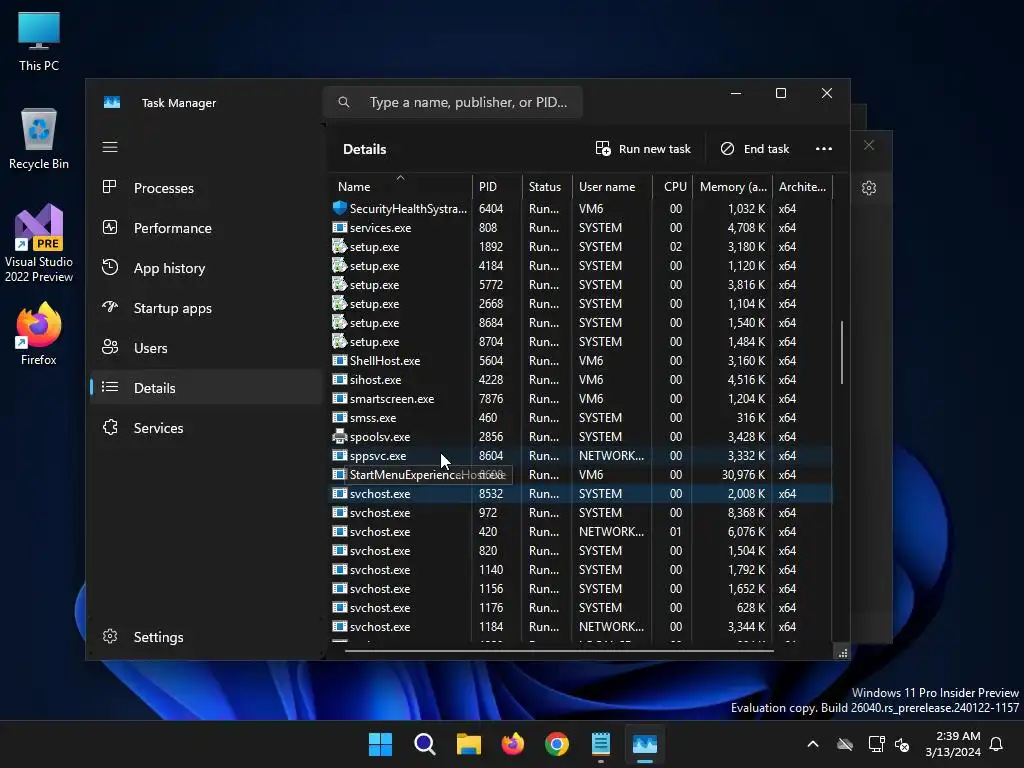
Task: Open the Services page
Action: (x=206, y=428)
